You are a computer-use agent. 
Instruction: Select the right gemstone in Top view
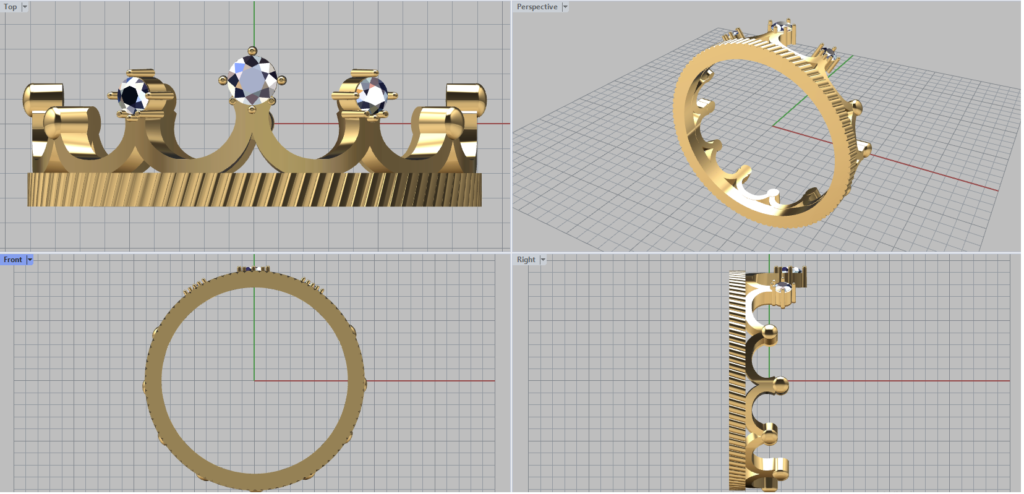coord(372,94)
